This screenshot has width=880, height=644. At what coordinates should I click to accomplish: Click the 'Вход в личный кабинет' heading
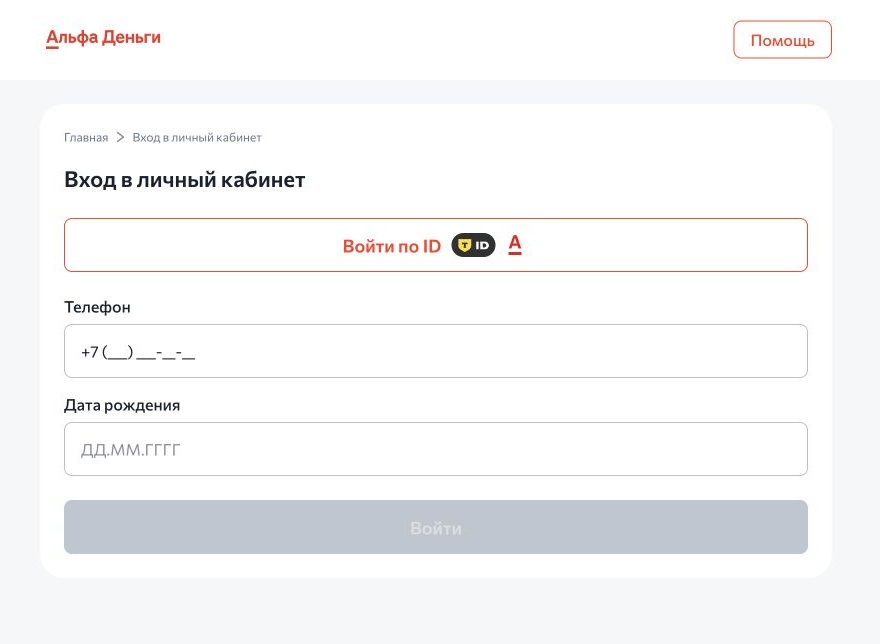coord(185,180)
